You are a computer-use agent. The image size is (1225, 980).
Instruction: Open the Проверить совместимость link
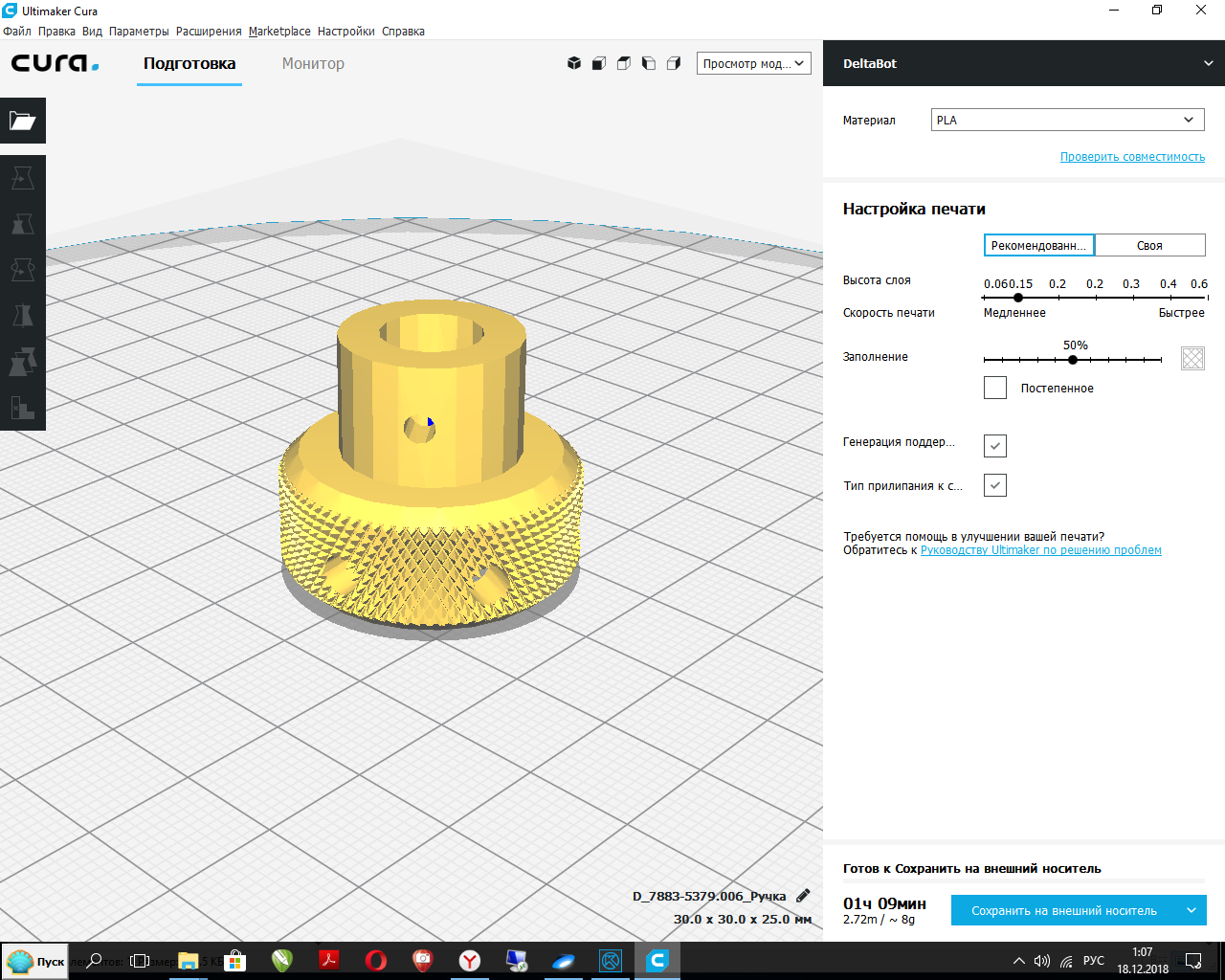coord(1132,157)
